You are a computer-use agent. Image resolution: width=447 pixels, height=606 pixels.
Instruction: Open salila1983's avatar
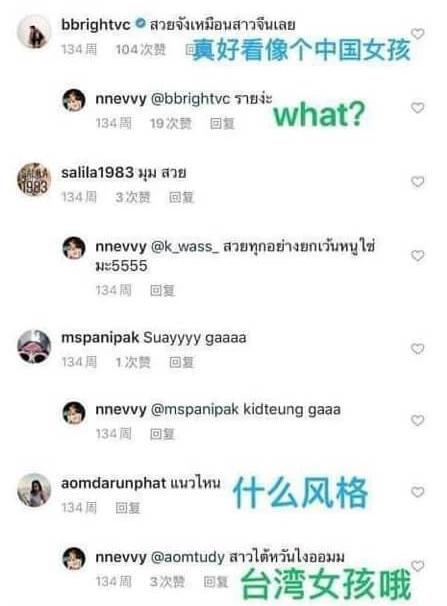coord(34,180)
